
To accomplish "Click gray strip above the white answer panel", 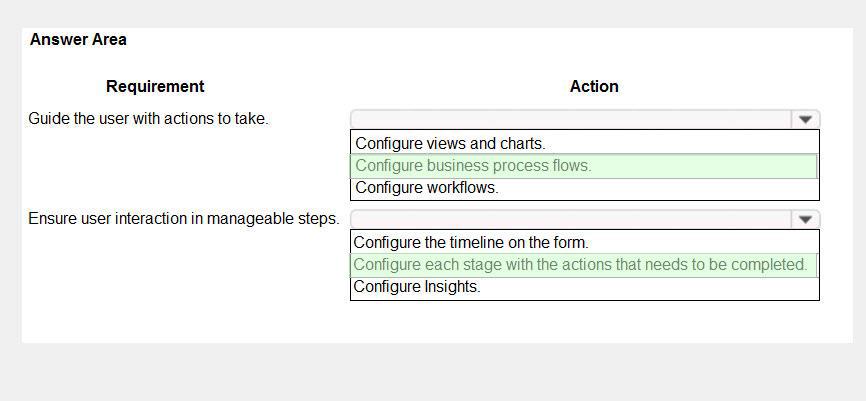I will (x=433, y=13).
